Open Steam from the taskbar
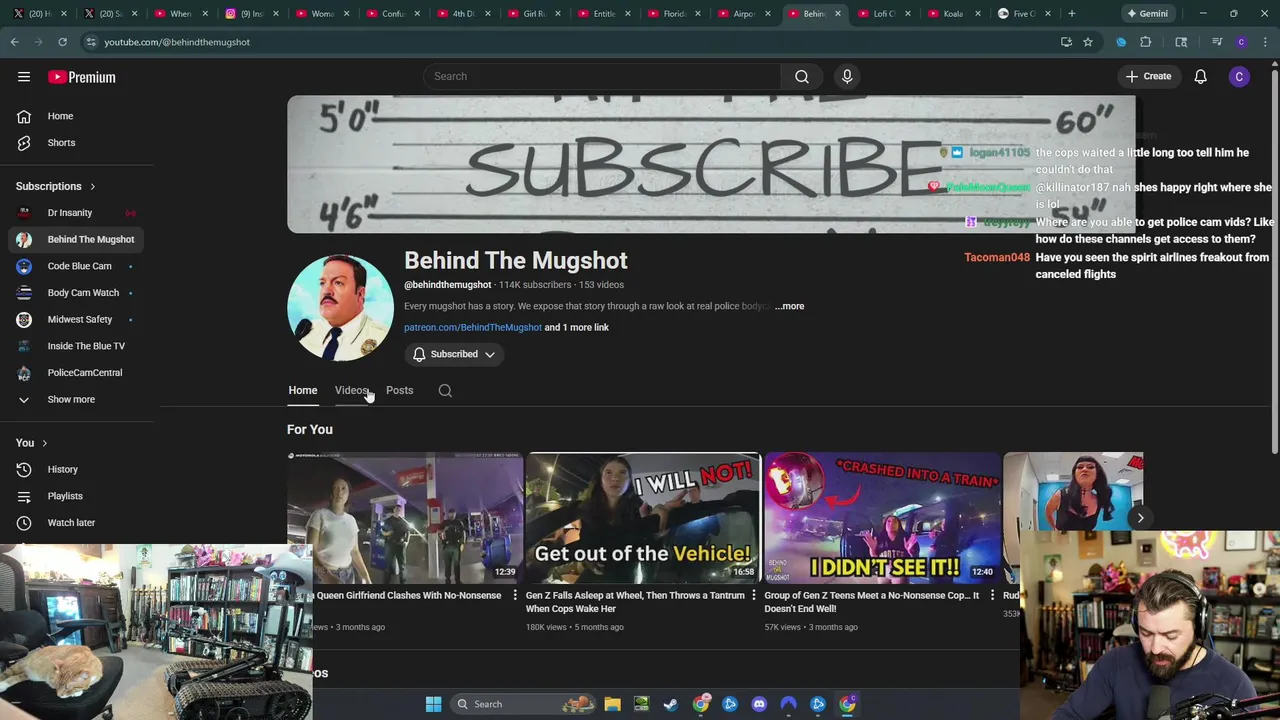 point(670,704)
